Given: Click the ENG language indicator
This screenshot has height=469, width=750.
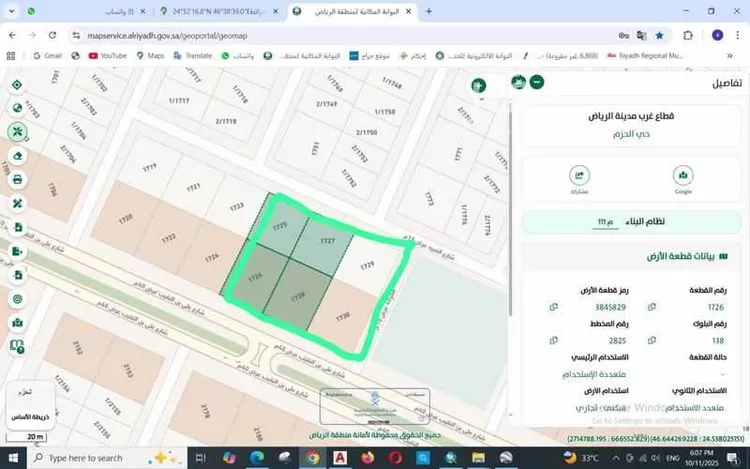Looking at the screenshot, I should pos(673,458).
